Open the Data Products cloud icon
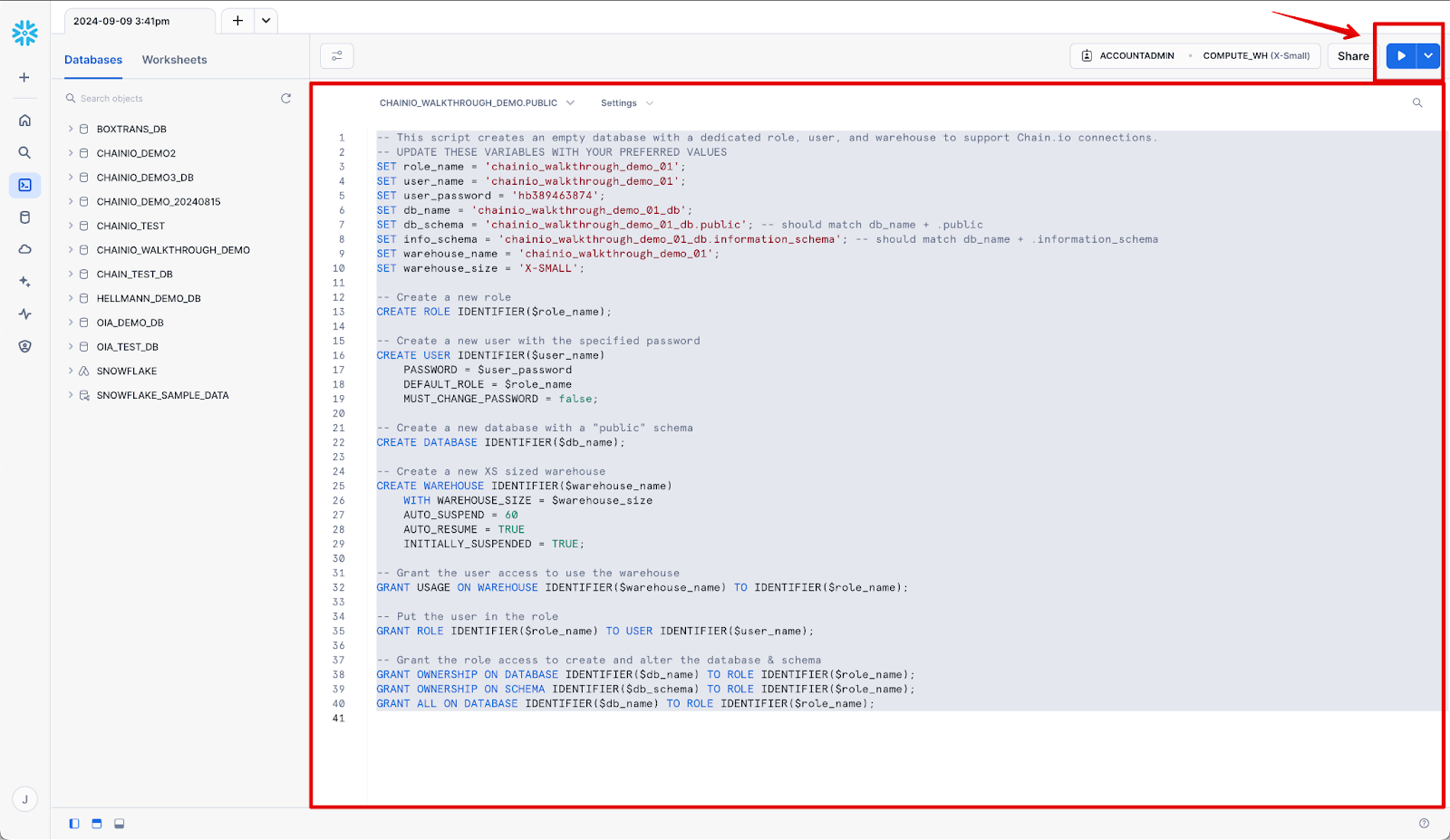Image resolution: width=1450 pixels, height=840 pixels. tap(24, 249)
